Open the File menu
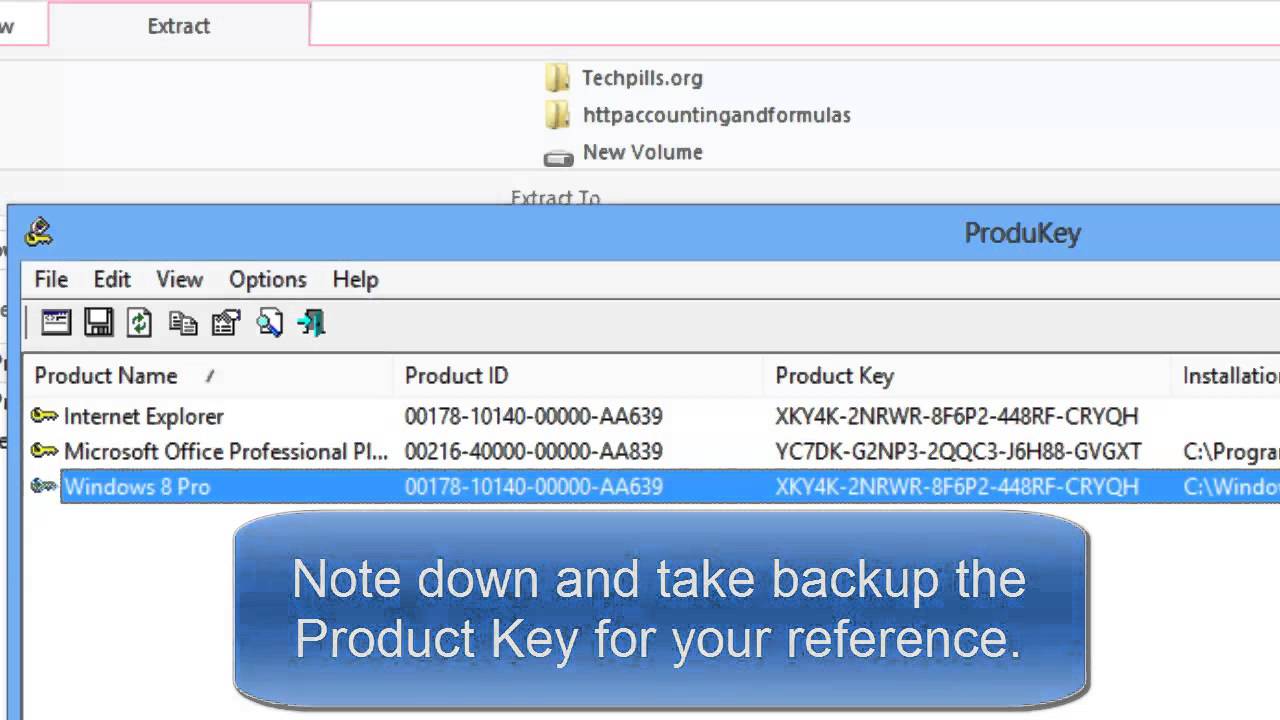 pyautogui.click(x=51, y=279)
